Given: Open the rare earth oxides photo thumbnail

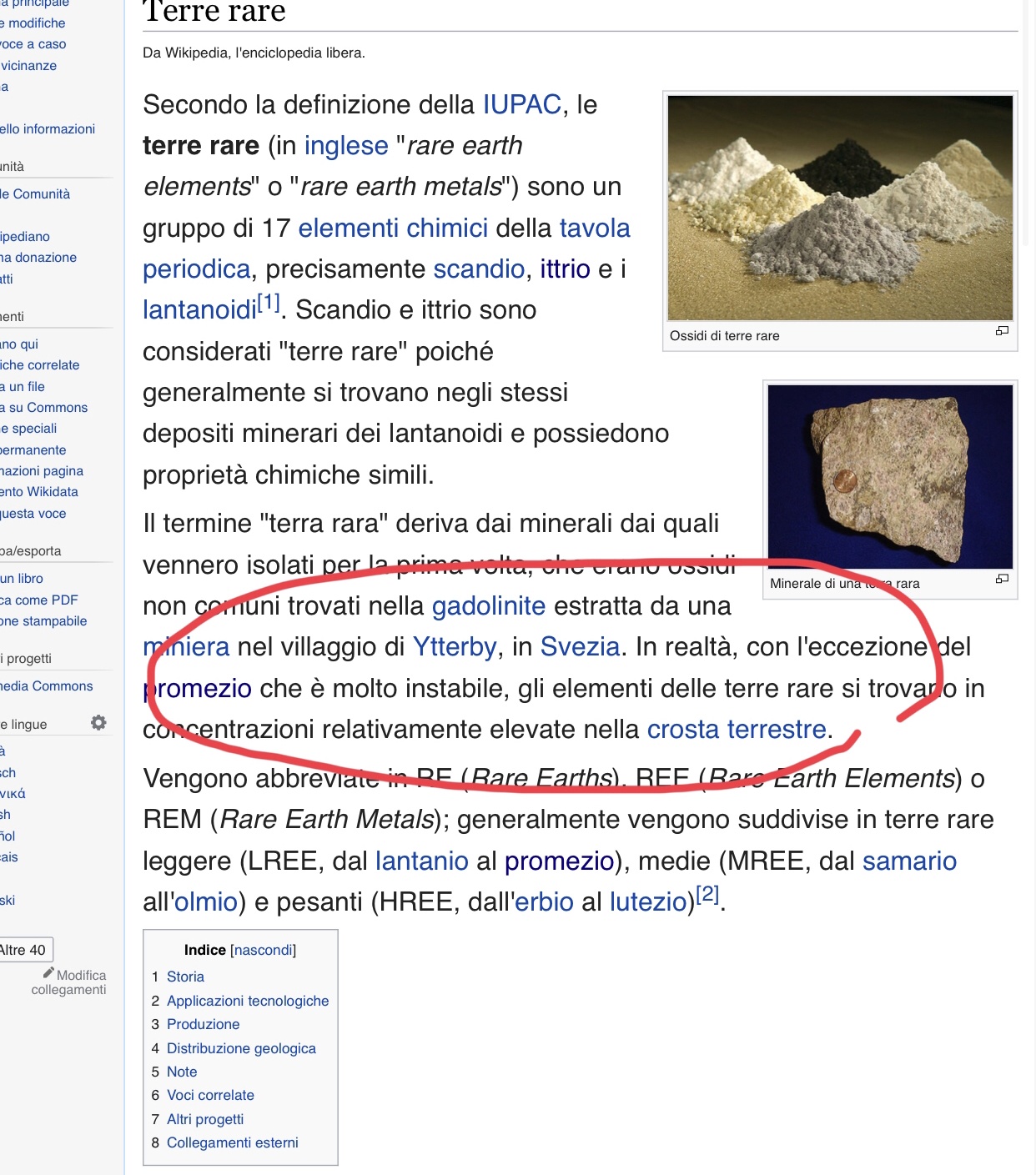Looking at the screenshot, I should (x=840, y=208).
